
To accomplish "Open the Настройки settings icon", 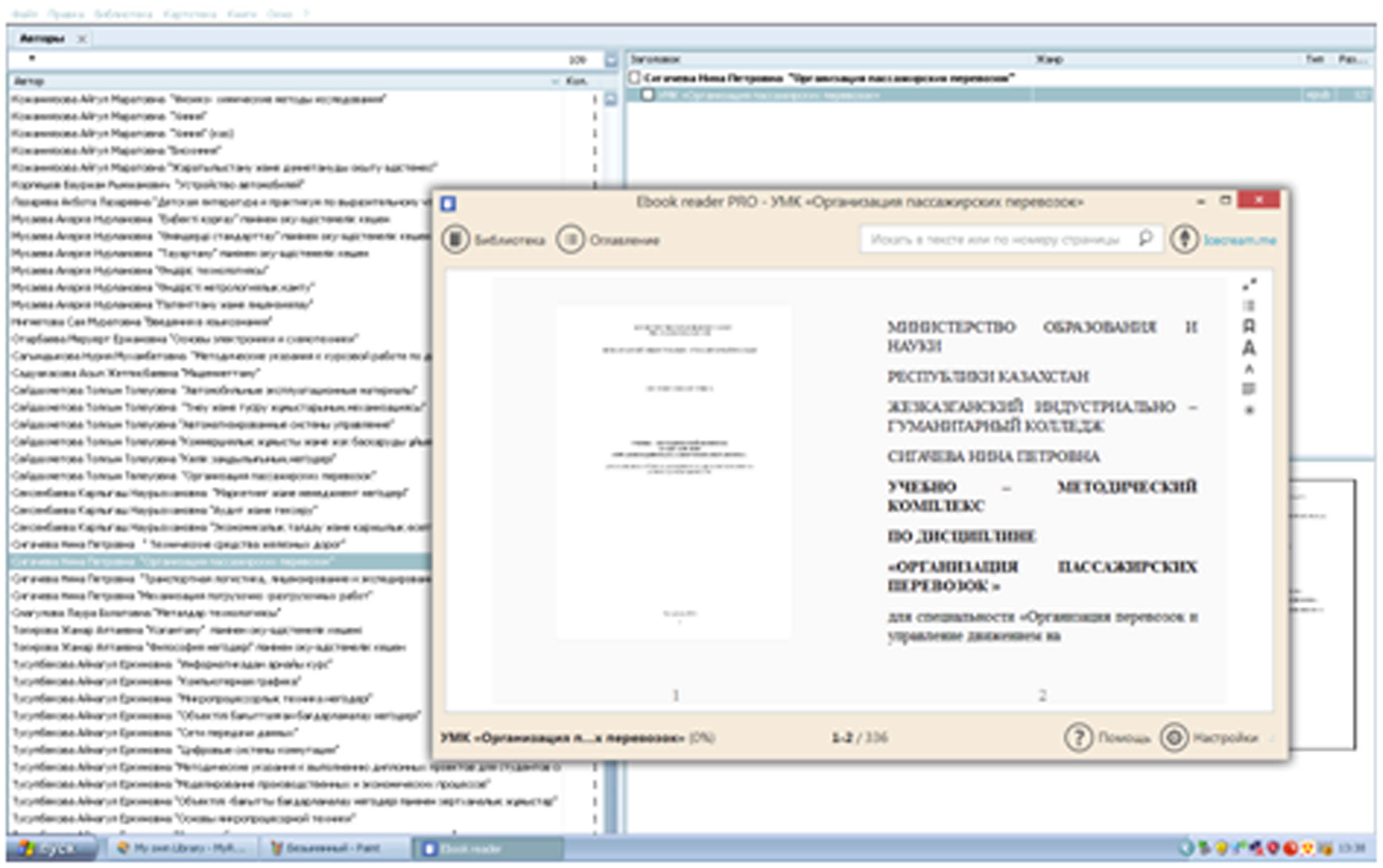I will (x=1174, y=737).
